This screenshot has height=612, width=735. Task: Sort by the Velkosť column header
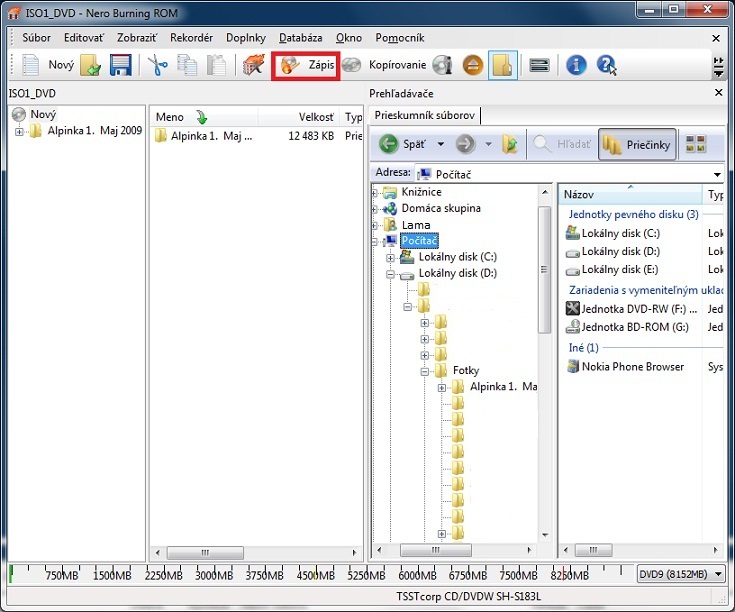click(x=299, y=117)
